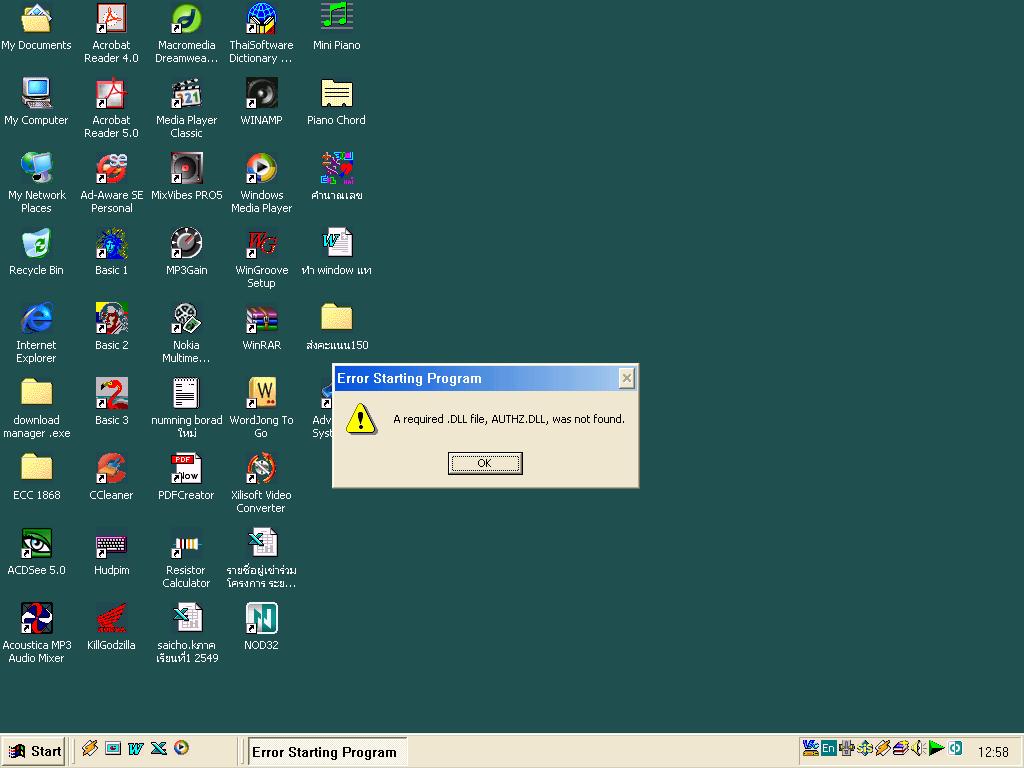Select the ECC 1868 folder
The width and height of the screenshot is (1024, 768).
pos(36,477)
